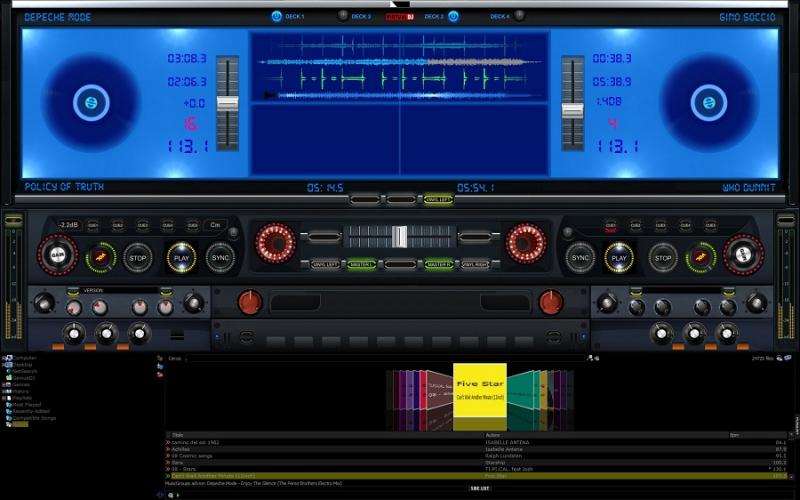The width and height of the screenshot is (800, 500).
Task: Click SYNC on the right deck
Action: (580, 258)
